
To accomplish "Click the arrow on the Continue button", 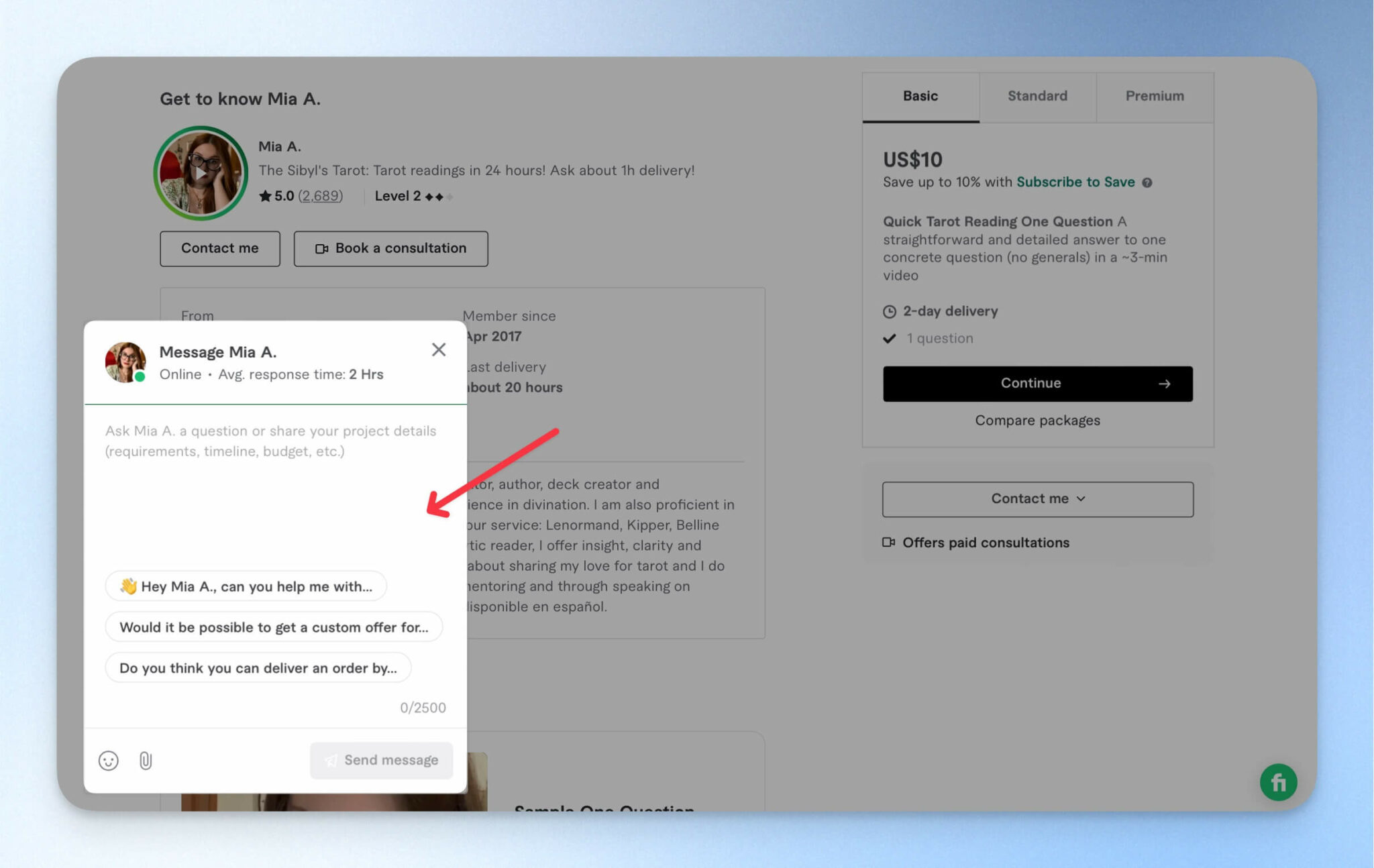I will (x=1165, y=384).
